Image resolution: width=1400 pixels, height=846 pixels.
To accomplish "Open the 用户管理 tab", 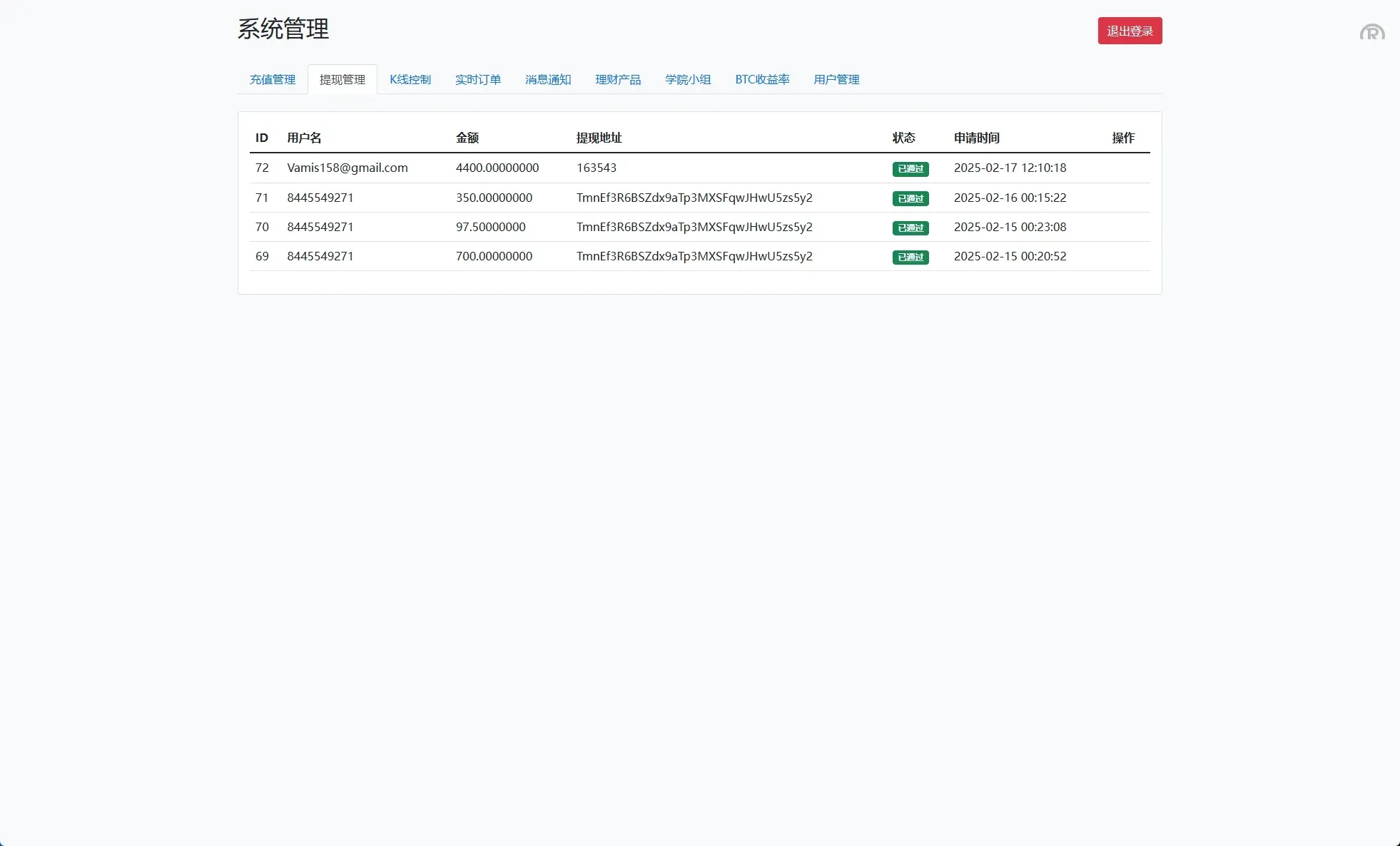I will click(x=836, y=79).
